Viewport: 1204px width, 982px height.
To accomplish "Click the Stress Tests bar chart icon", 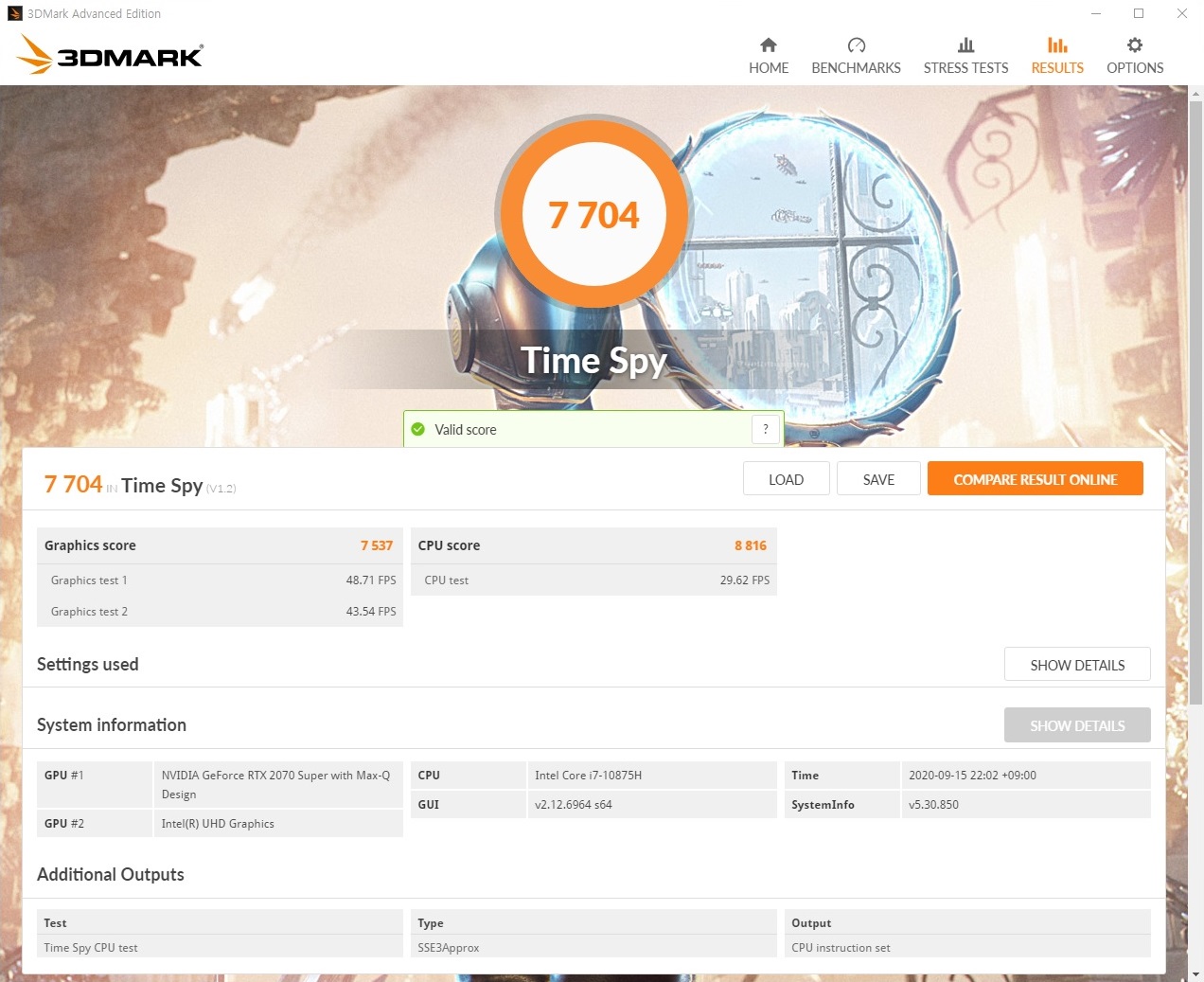I will [x=965, y=45].
